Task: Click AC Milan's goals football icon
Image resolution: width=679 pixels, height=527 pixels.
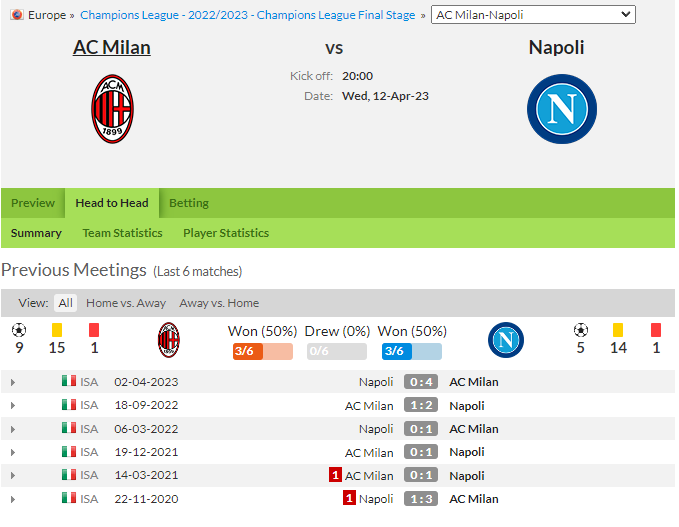Action: 19,330
